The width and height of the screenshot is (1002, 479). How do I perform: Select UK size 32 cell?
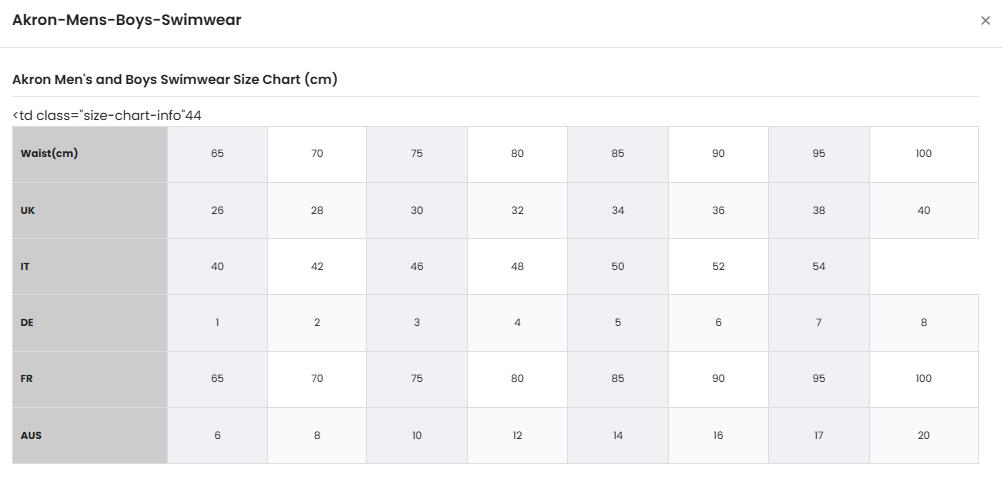click(517, 211)
